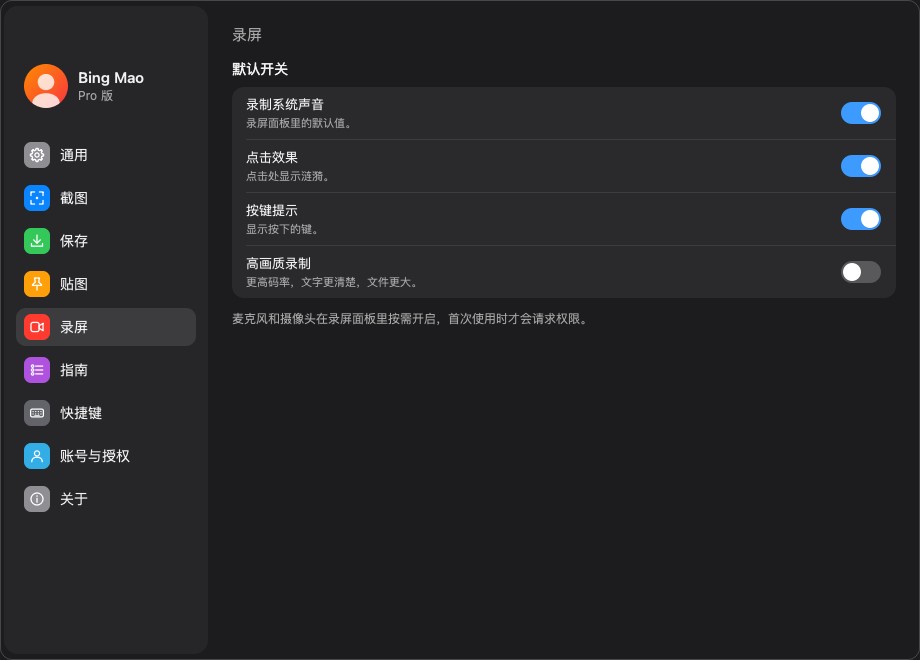Screen dimensions: 920x660
Task: Enable the 高画质录制 switch
Action: tap(860, 272)
